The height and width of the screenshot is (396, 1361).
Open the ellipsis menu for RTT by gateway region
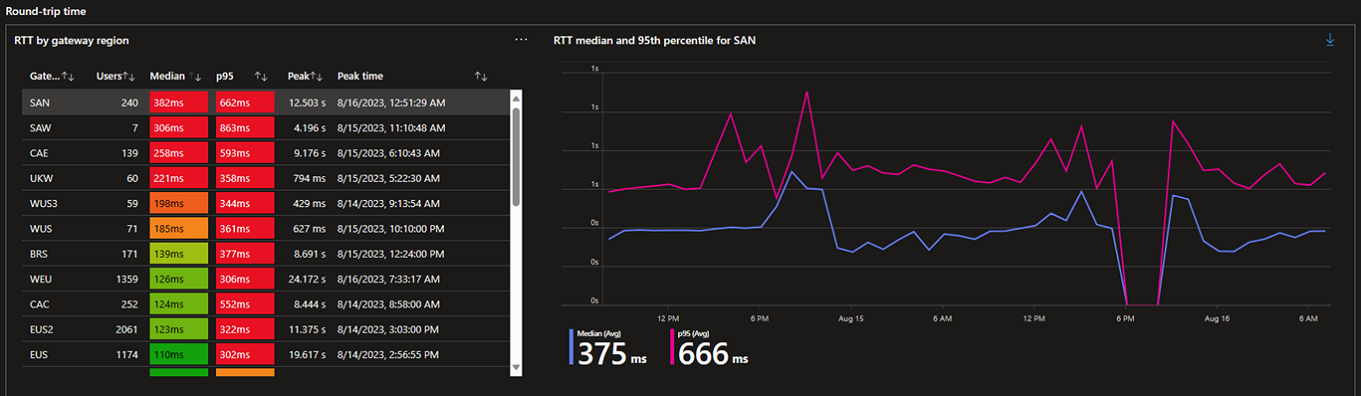[521, 40]
